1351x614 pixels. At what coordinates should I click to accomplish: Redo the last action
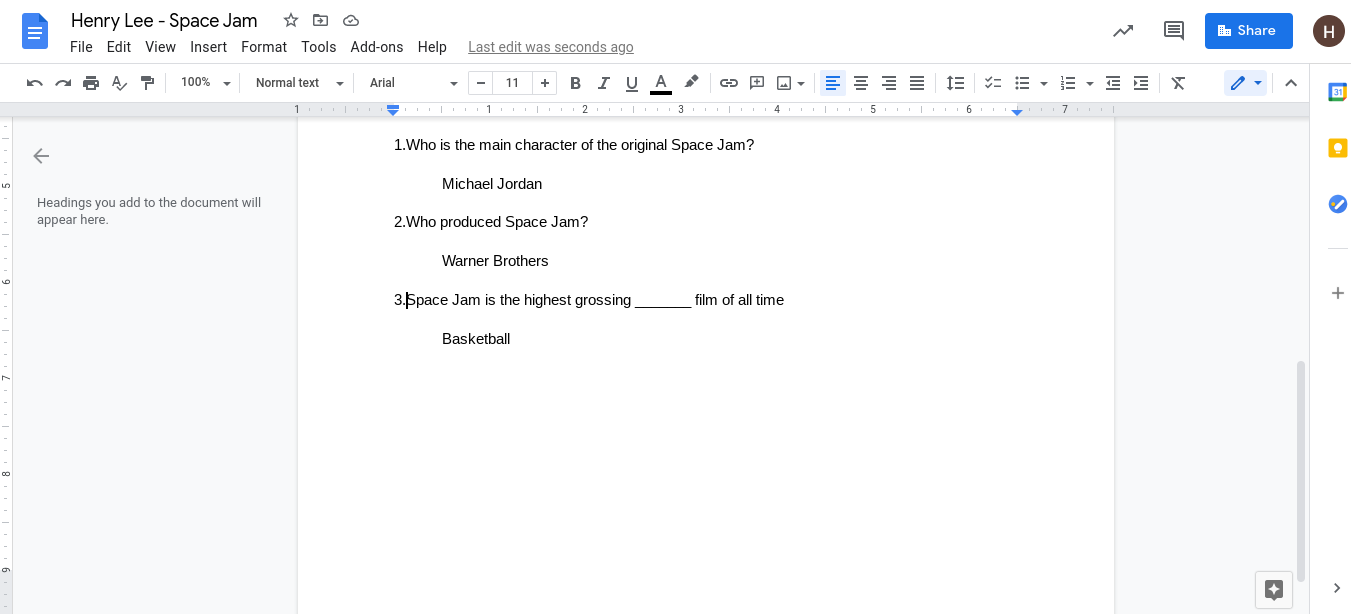coord(63,83)
